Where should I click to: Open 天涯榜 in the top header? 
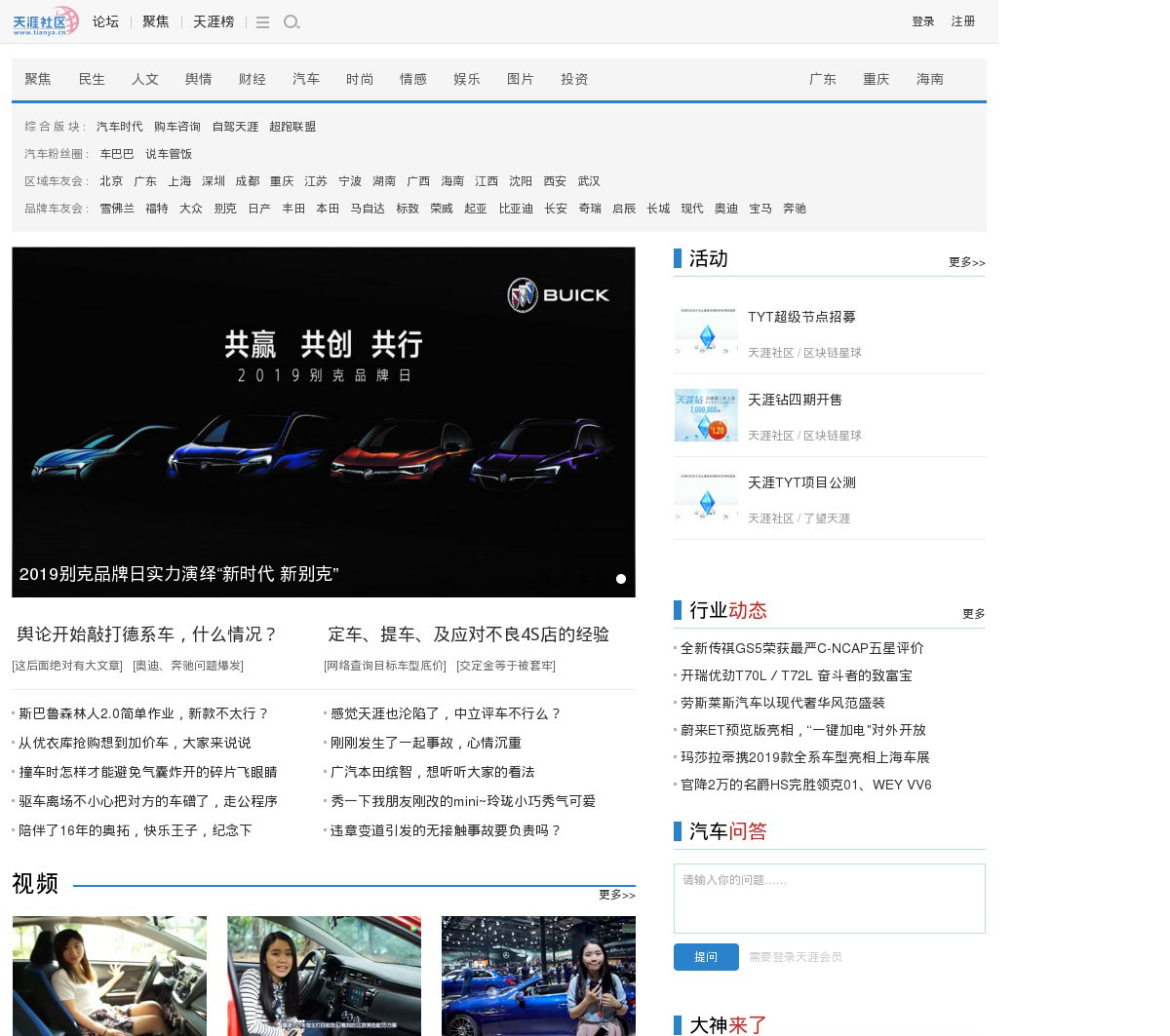(214, 21)
